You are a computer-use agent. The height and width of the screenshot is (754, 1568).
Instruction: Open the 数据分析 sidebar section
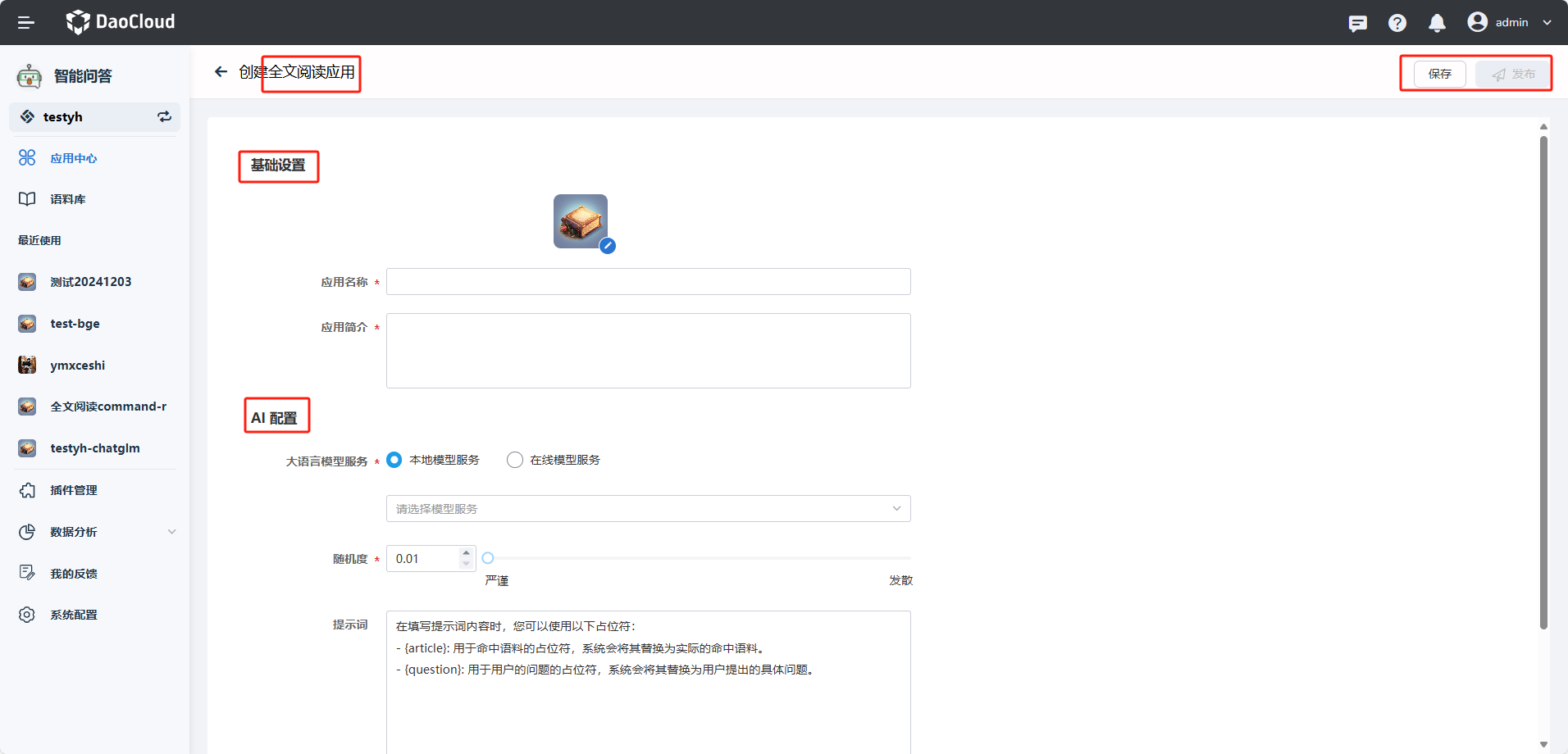72,532
